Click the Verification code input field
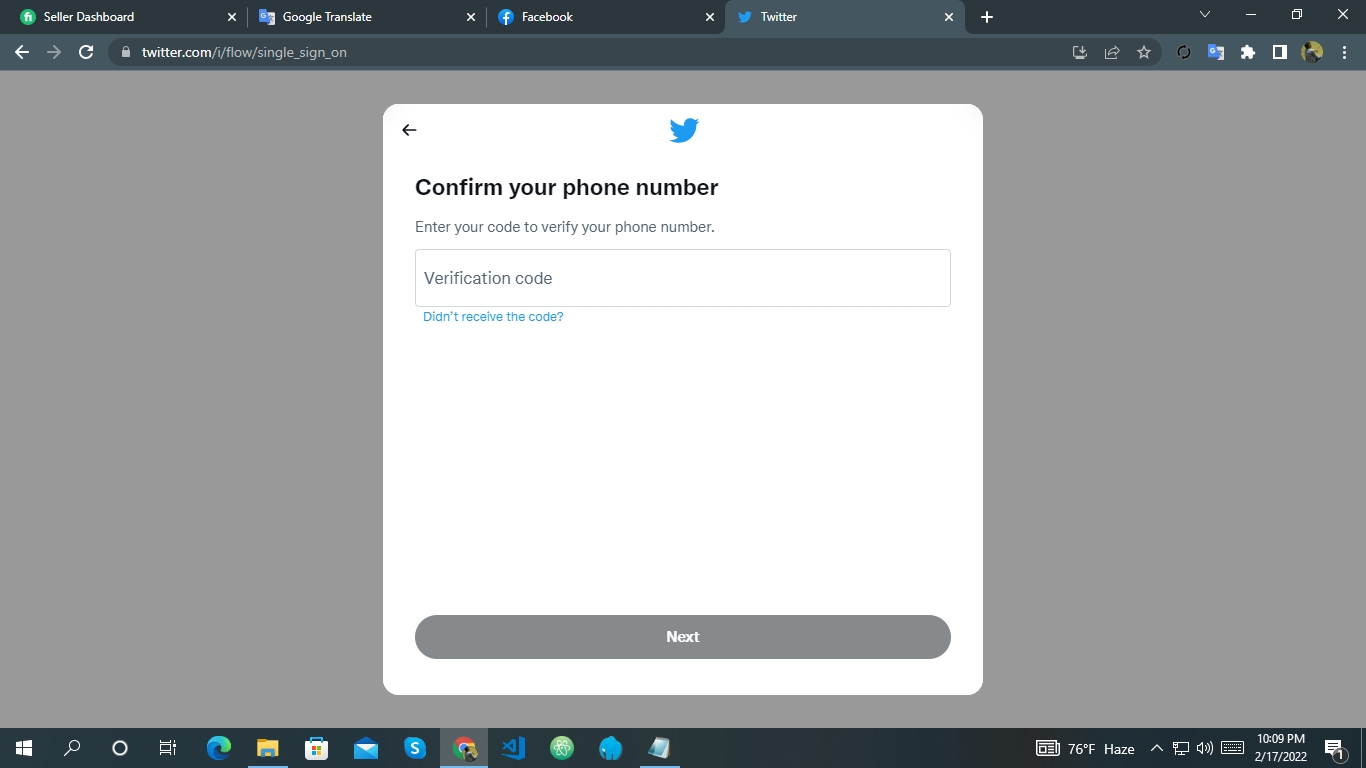1366x768 pixels. (682, 278)
